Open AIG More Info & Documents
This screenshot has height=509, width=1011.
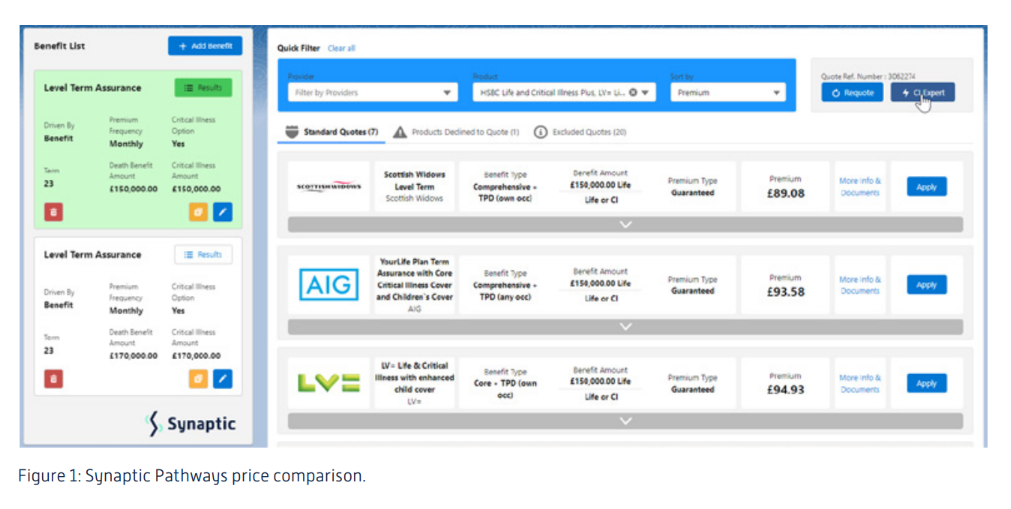pos(860,285)
